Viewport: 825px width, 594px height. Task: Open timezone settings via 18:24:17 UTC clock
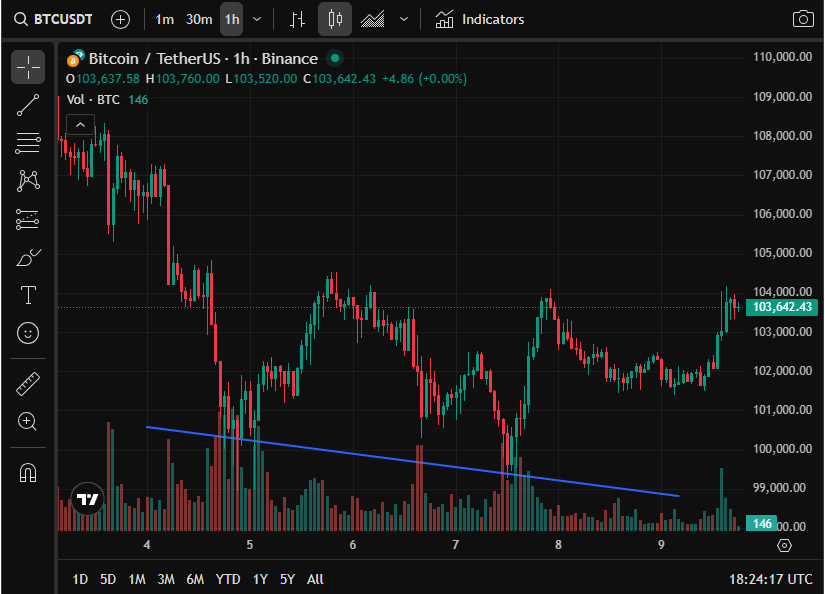770,579
